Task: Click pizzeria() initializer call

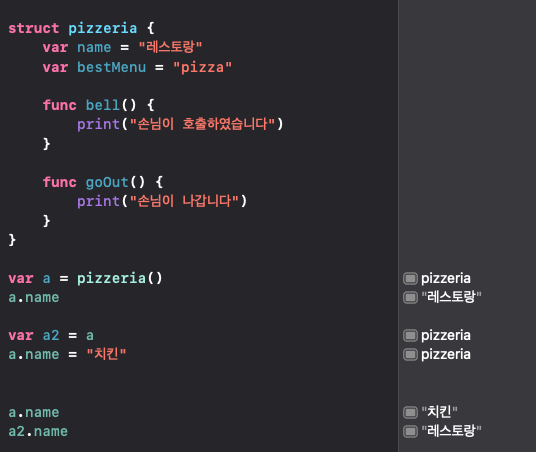Action: pos(120,279)
